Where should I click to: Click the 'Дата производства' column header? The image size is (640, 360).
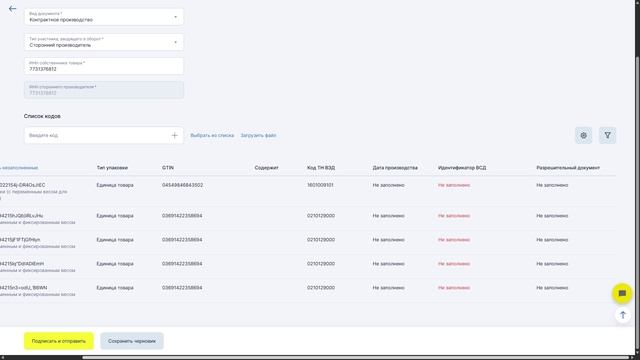point(395,168)
